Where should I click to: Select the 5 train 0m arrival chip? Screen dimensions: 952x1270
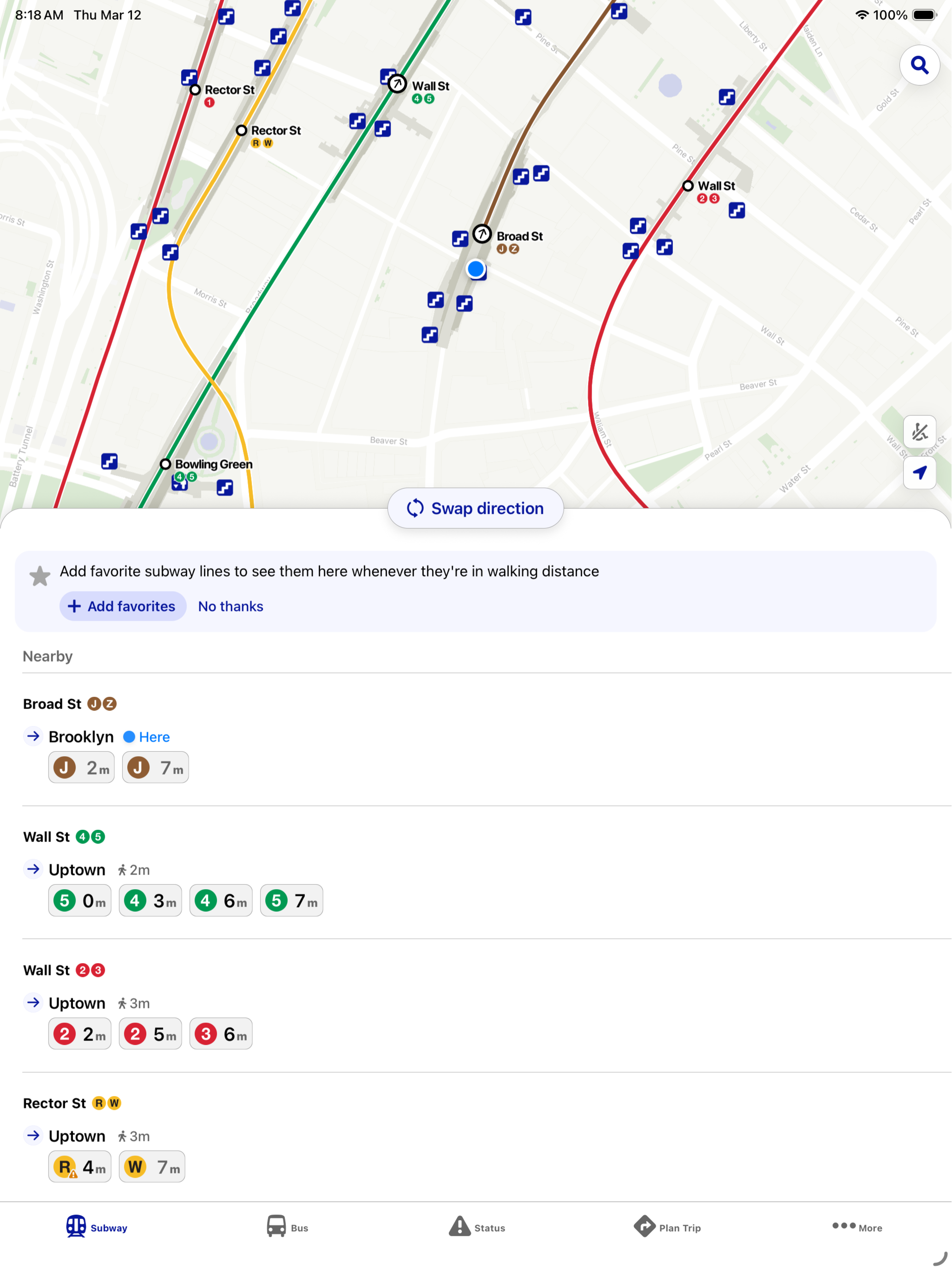point(80,900)
